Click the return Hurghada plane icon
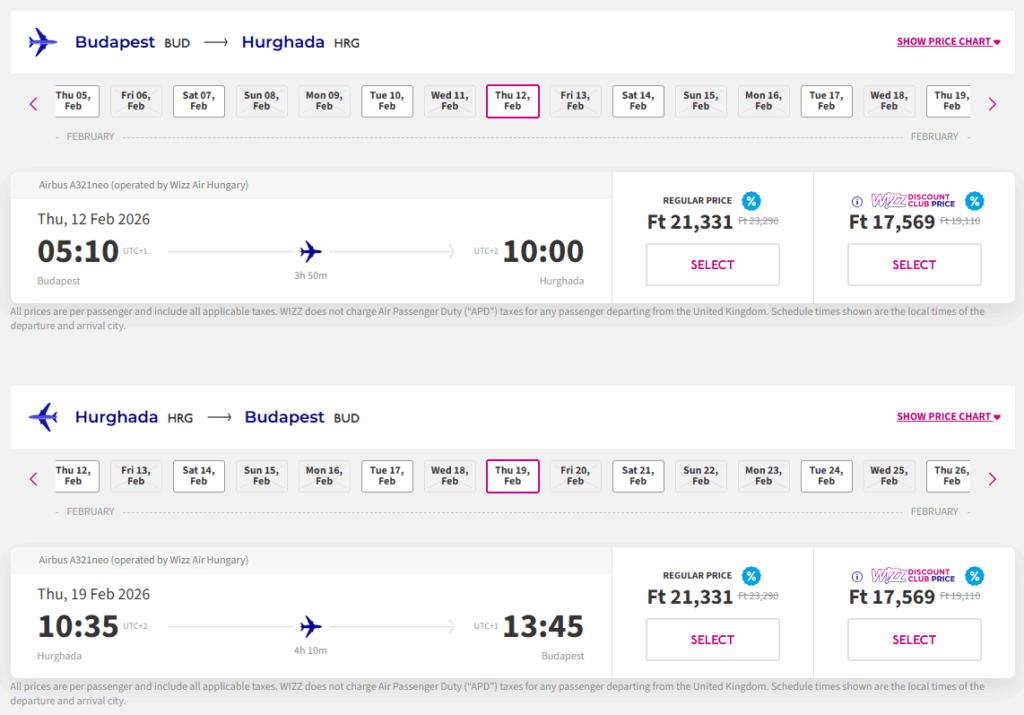Image resolution: width=1024 pixels, height=715 pixels. click(x=43, y=417)
